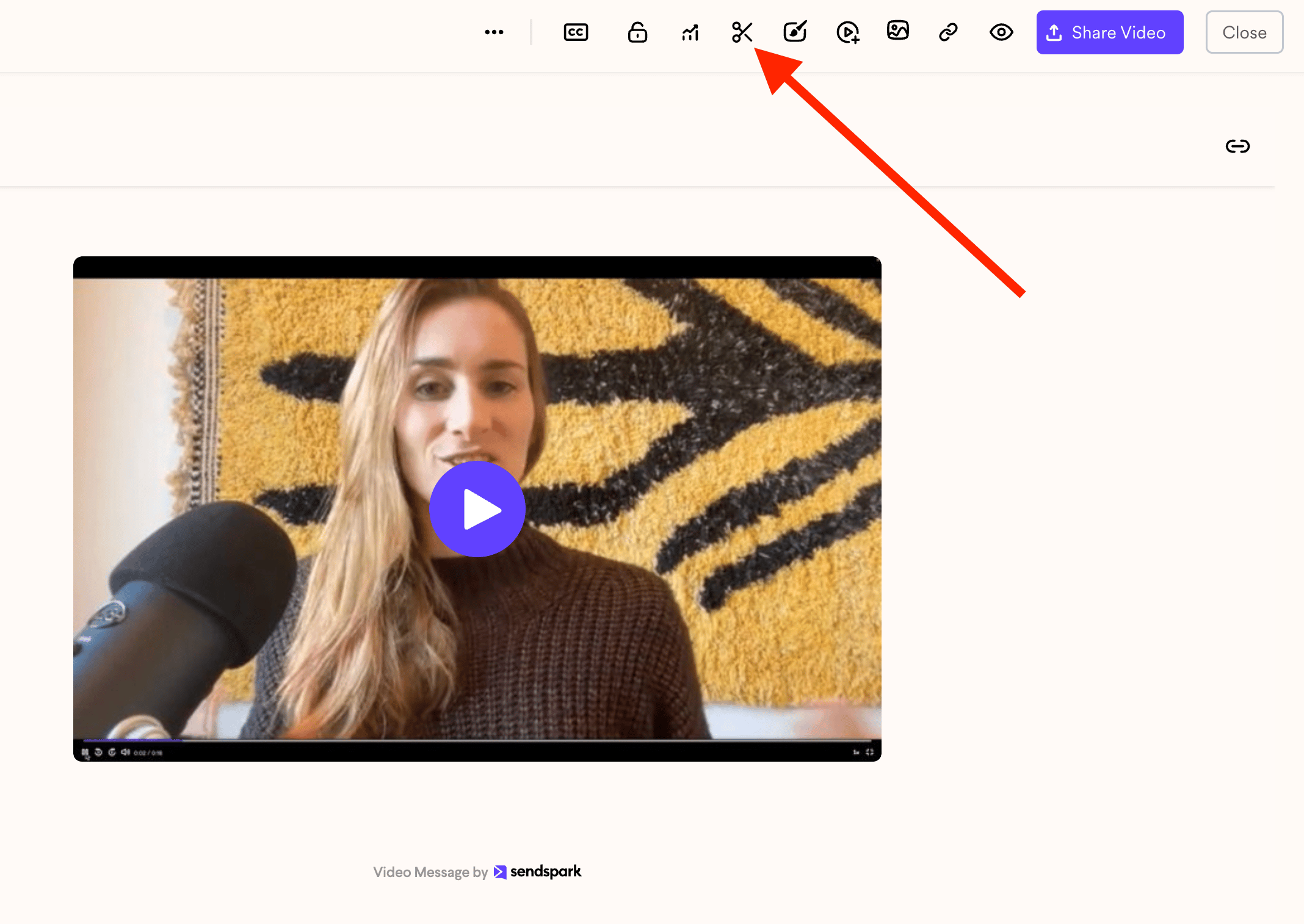Click the Share Video button
Viewport: 1304px width, 924px height.
coord(1110,32)
